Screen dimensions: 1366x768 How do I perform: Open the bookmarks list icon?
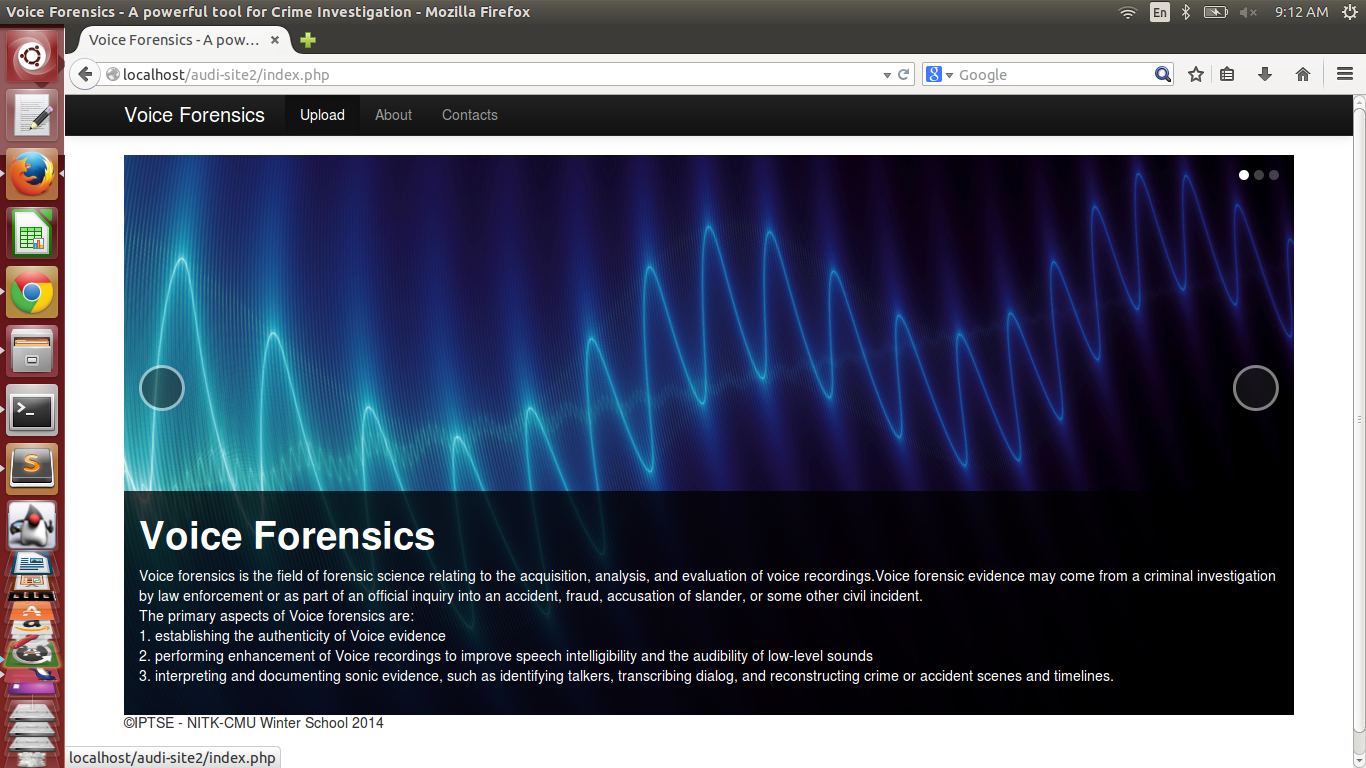1227,75
